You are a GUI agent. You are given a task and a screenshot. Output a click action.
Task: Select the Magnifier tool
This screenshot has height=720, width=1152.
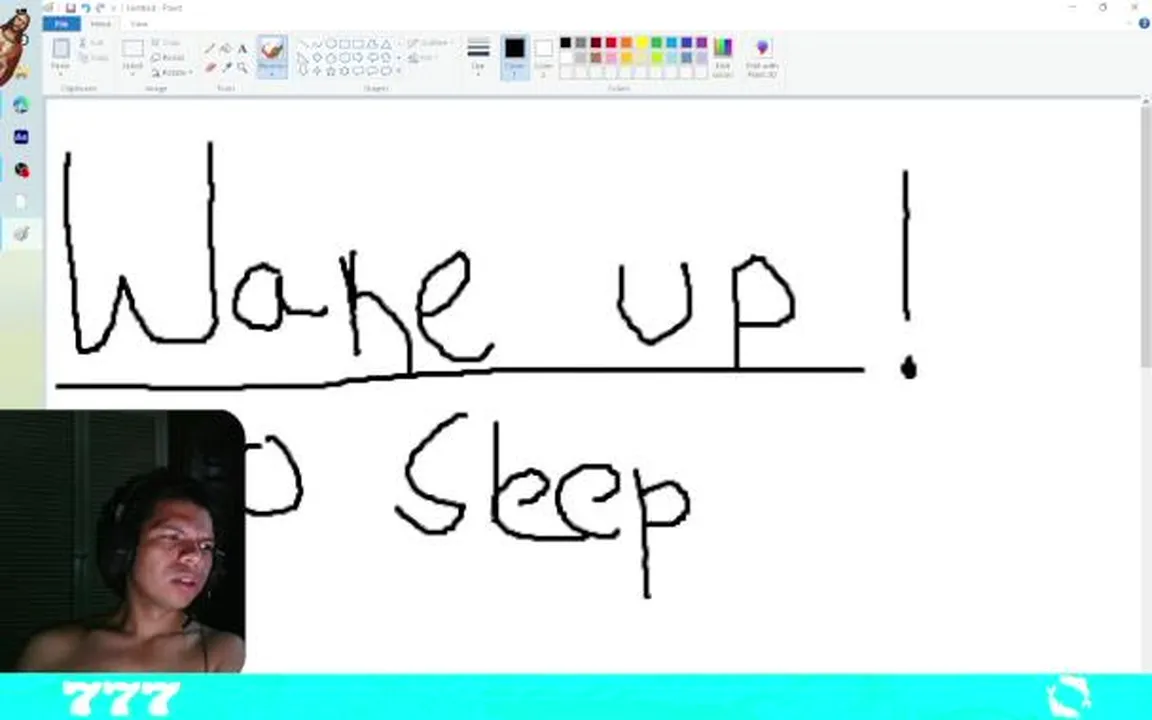click(x=242, y=68)
